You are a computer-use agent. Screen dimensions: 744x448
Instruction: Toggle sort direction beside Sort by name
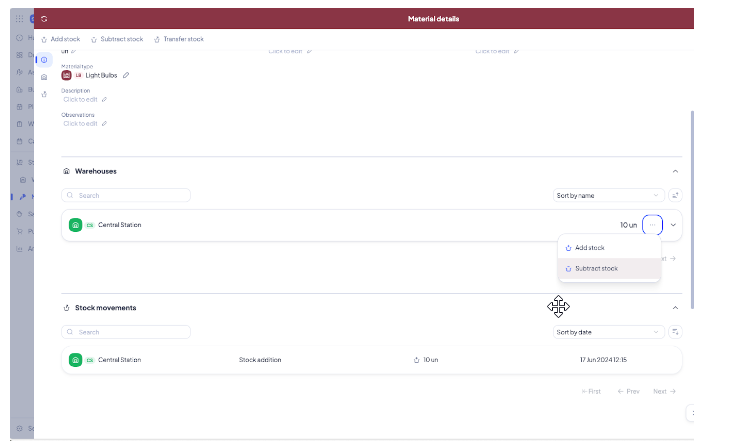[x=675, y=195]
